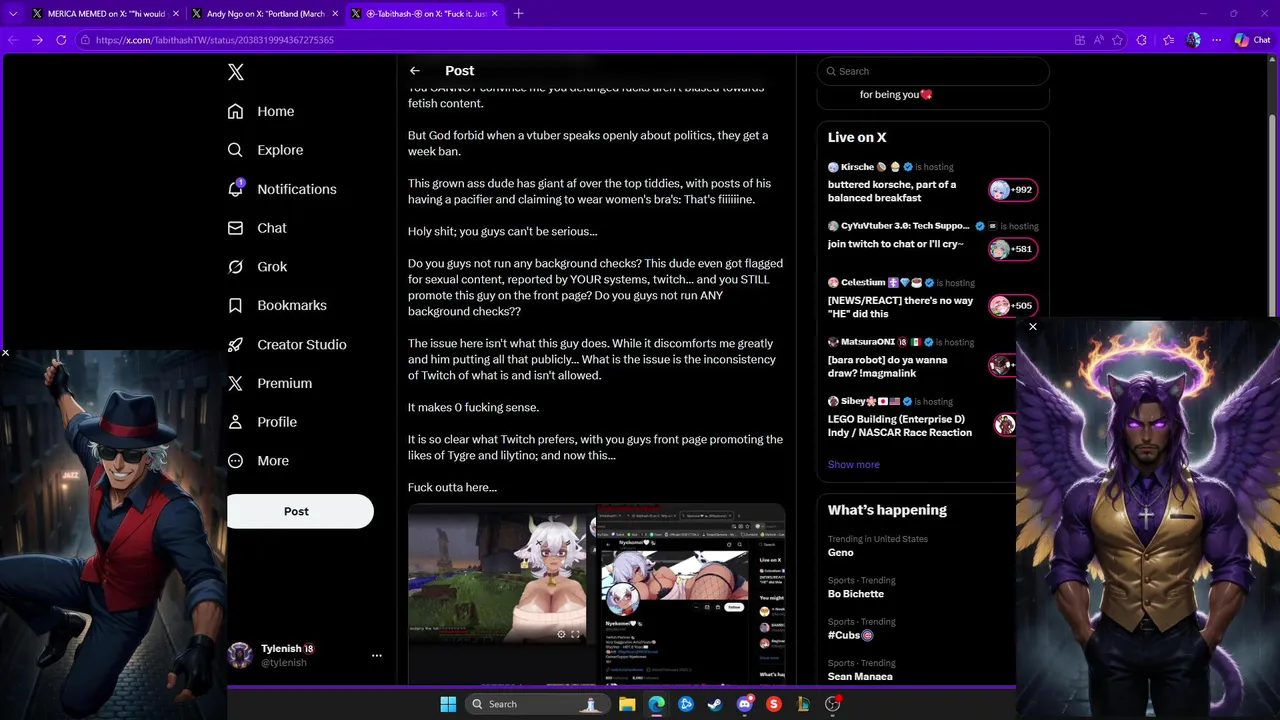Launch Creator Studio from the sidebar

[x=287, y=344]
